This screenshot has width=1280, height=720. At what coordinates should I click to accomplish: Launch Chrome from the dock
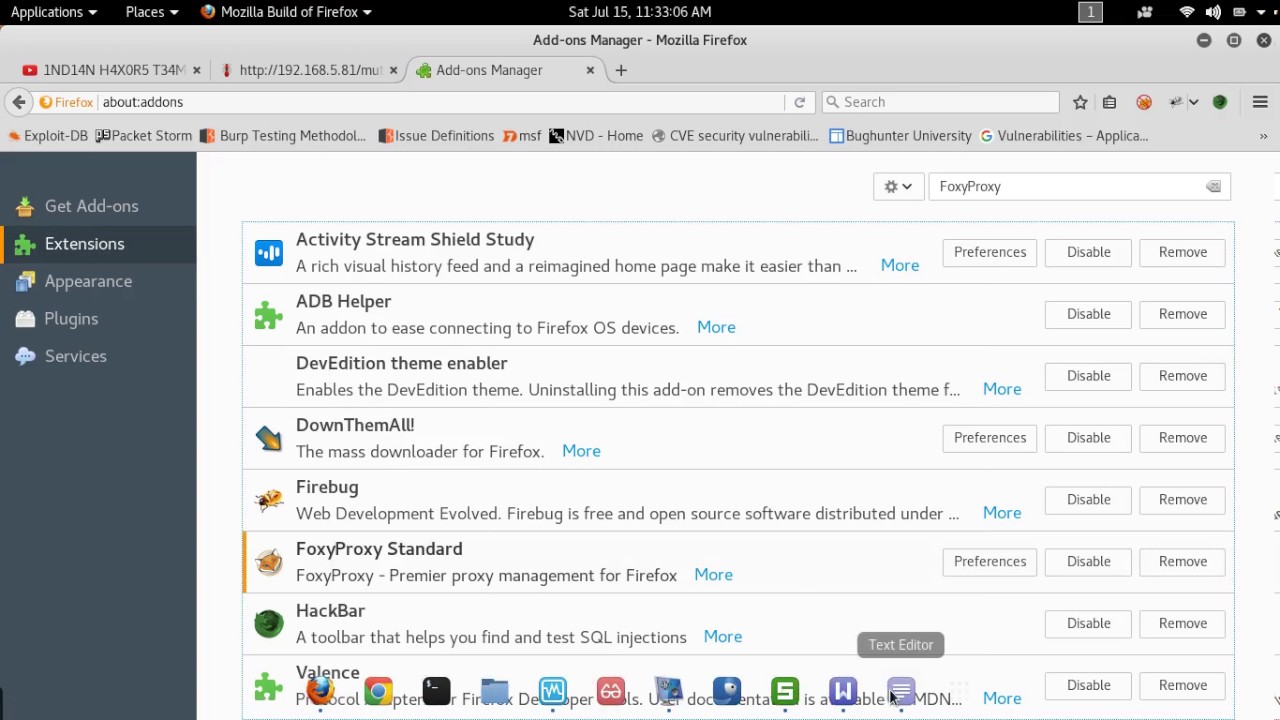coord(378,691)
